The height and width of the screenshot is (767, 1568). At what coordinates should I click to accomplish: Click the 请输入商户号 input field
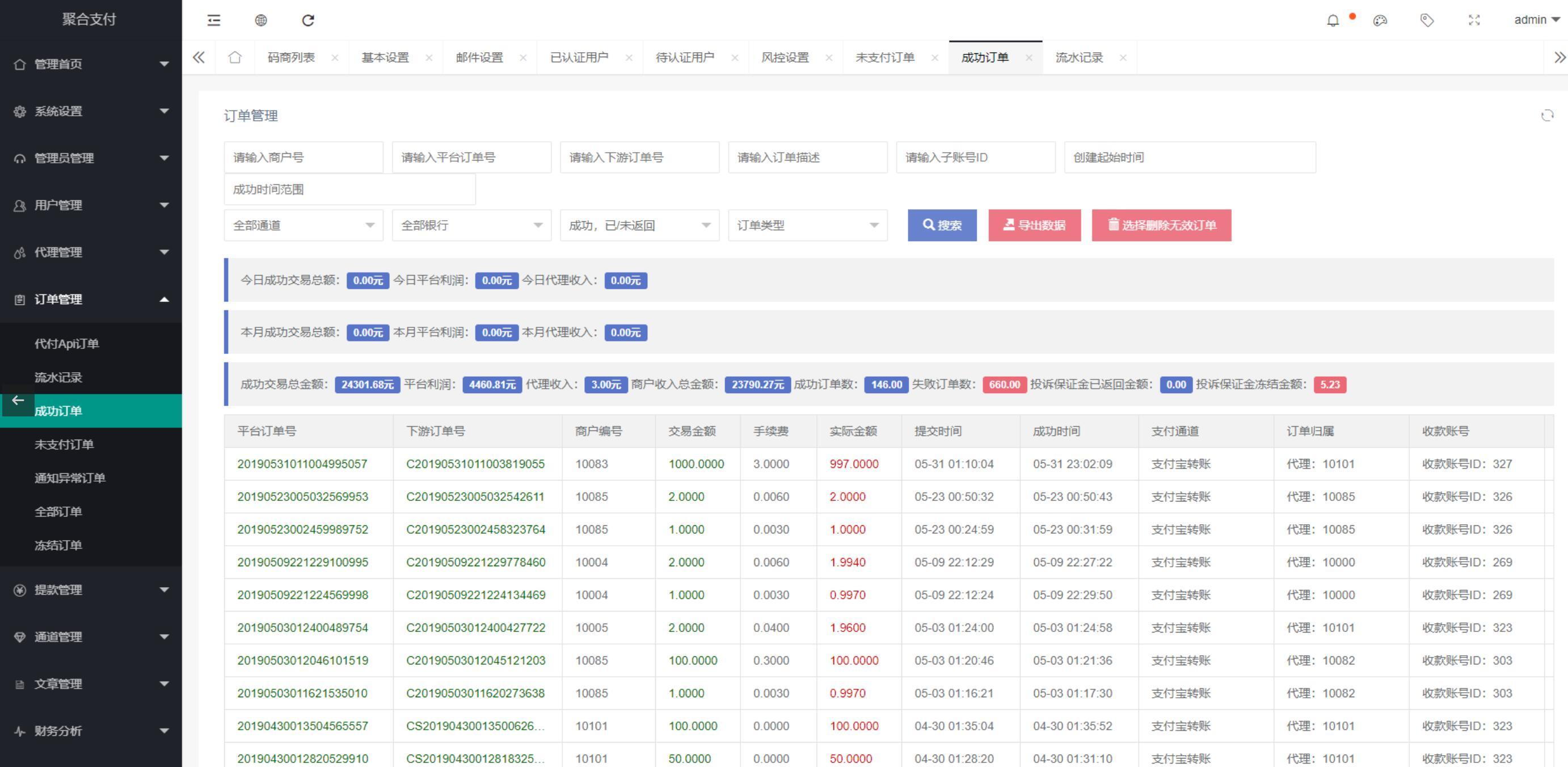pos(303,157)
